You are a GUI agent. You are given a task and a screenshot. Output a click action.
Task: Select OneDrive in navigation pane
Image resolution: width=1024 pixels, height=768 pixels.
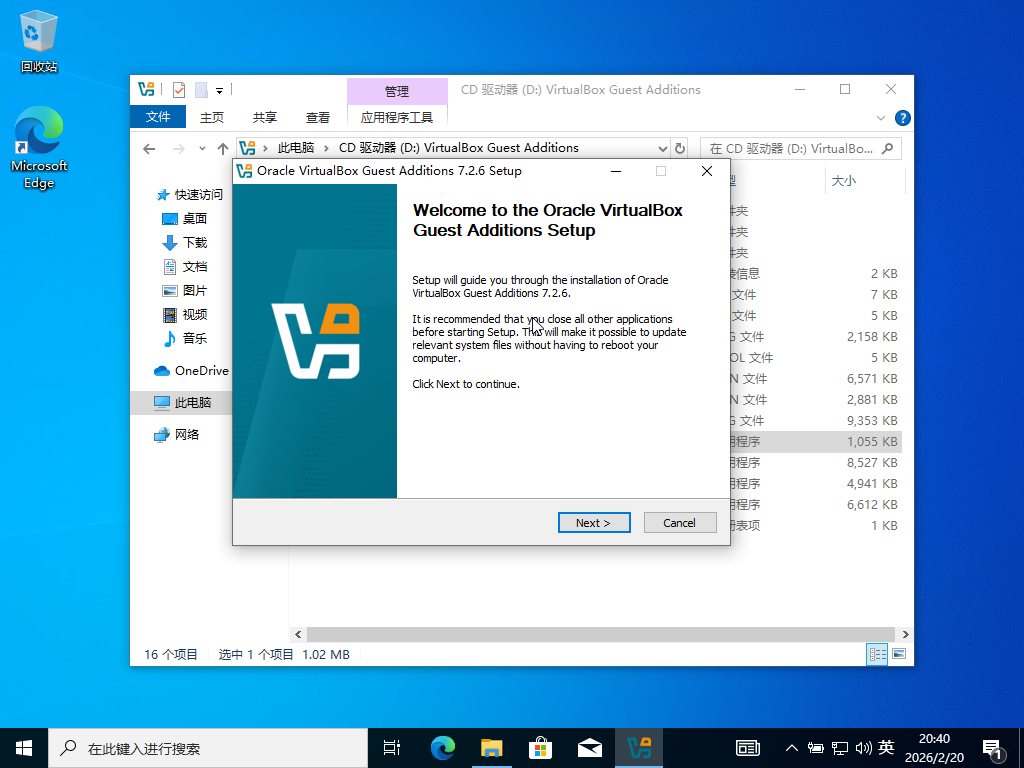click(201, 370)
